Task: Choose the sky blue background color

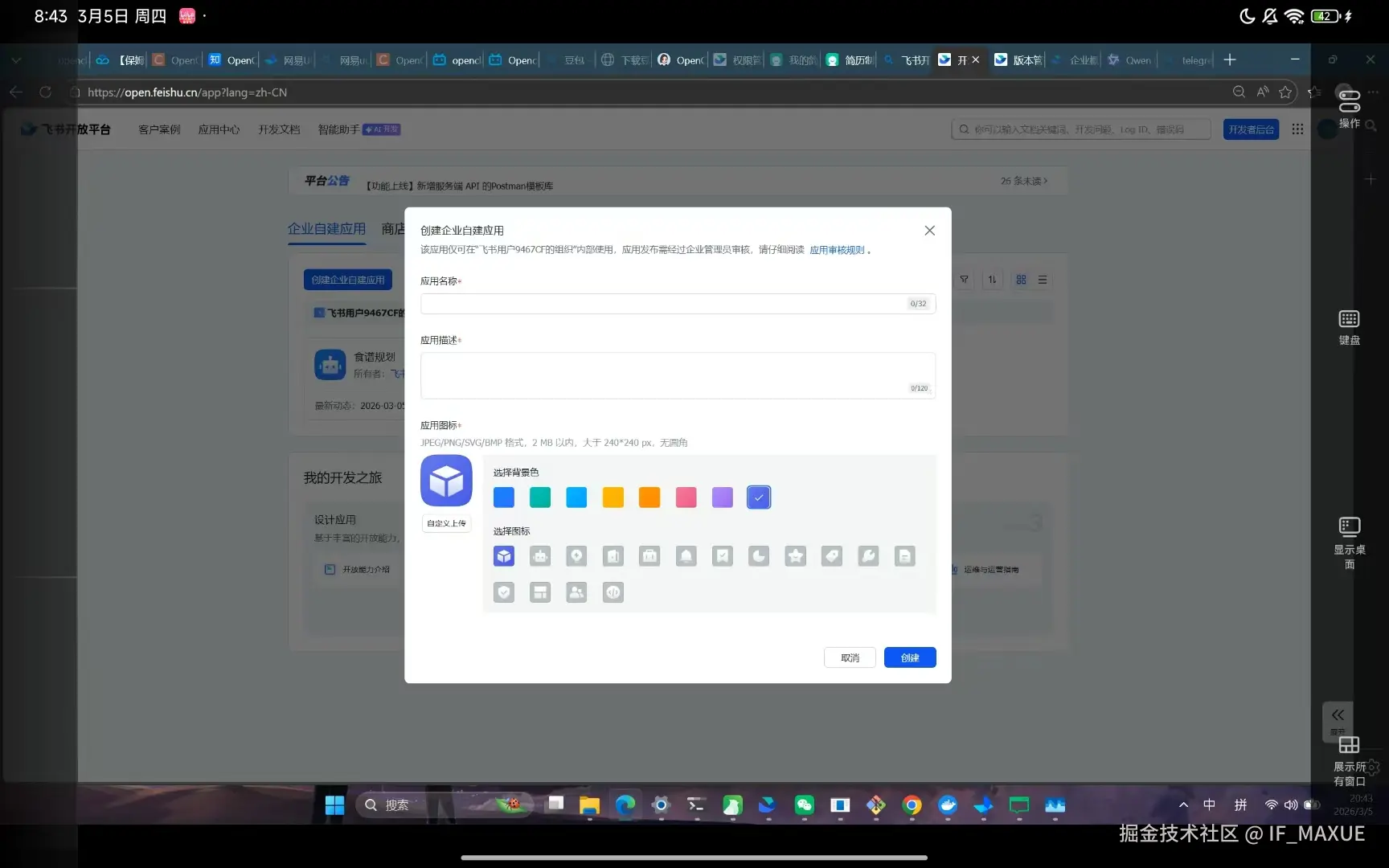Action: coord(576,497)
